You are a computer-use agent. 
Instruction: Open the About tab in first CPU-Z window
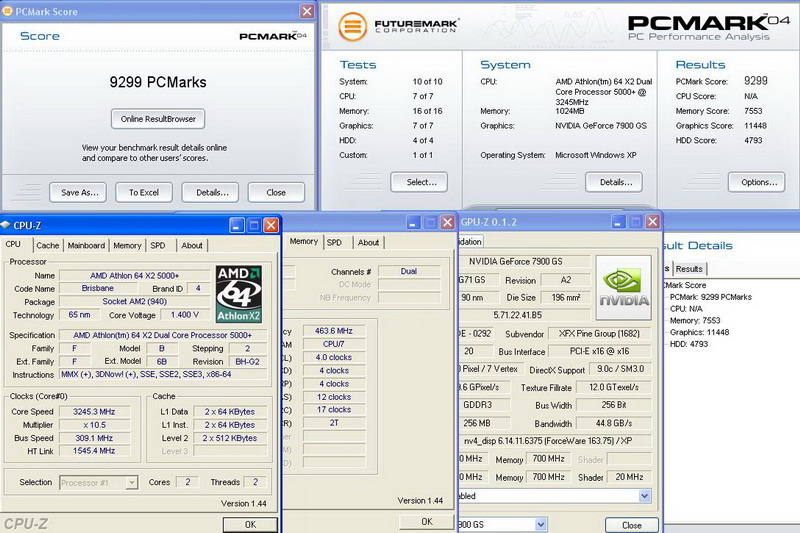tap(192, 245)
